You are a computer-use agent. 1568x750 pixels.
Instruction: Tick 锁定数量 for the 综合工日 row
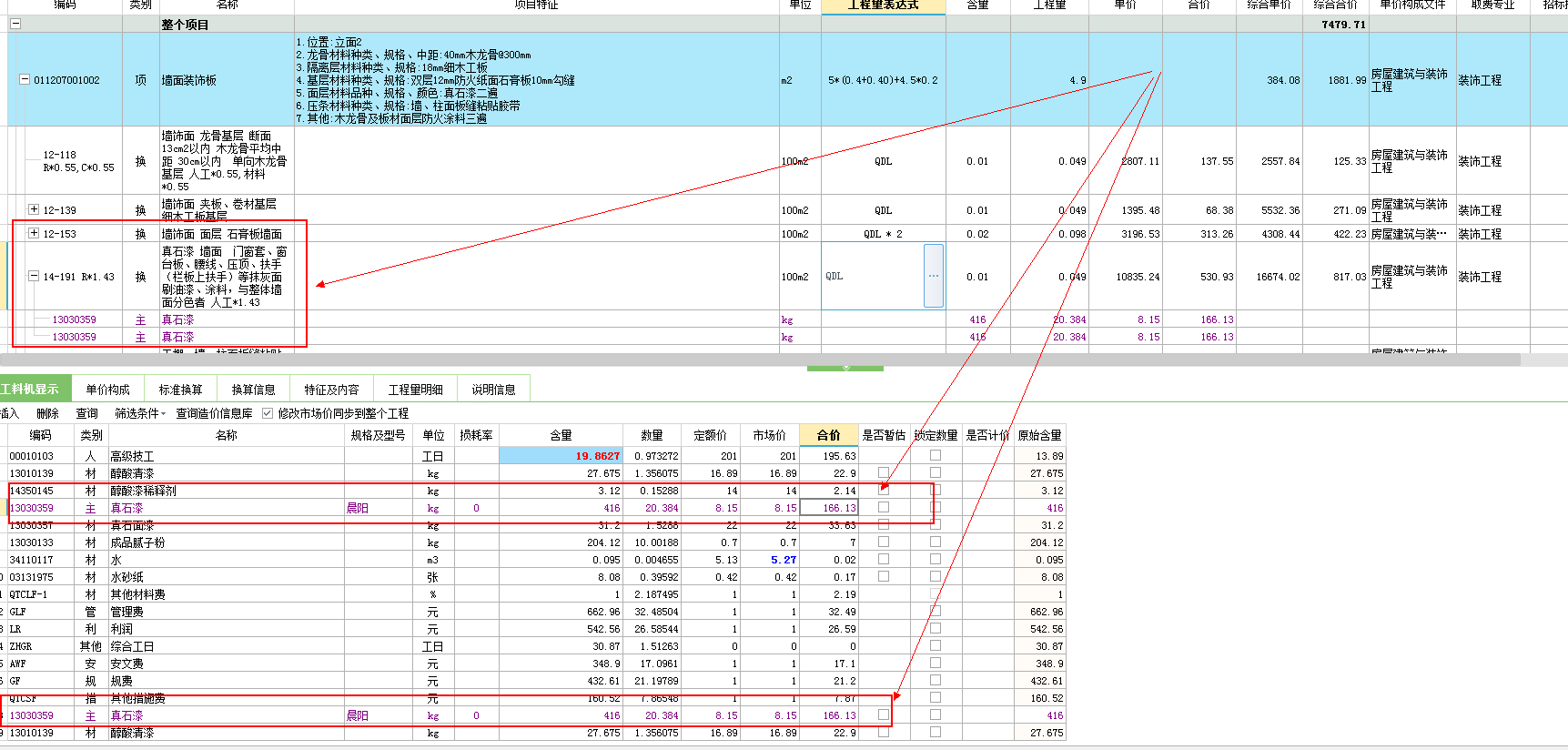(936, 645)
